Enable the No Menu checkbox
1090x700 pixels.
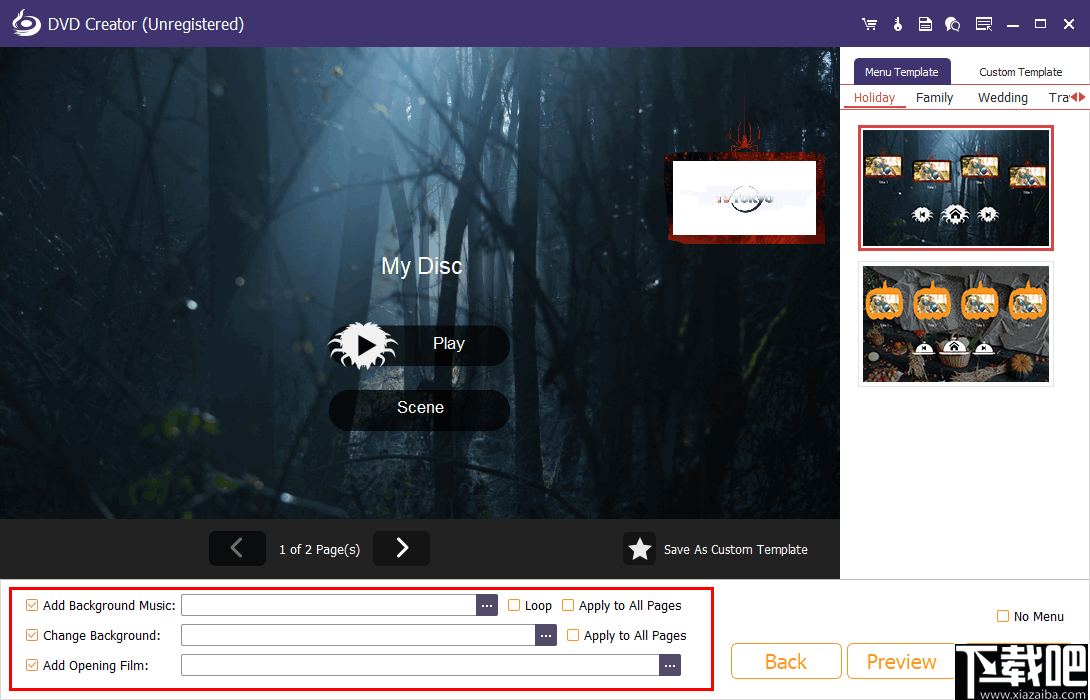[1001, 616]
